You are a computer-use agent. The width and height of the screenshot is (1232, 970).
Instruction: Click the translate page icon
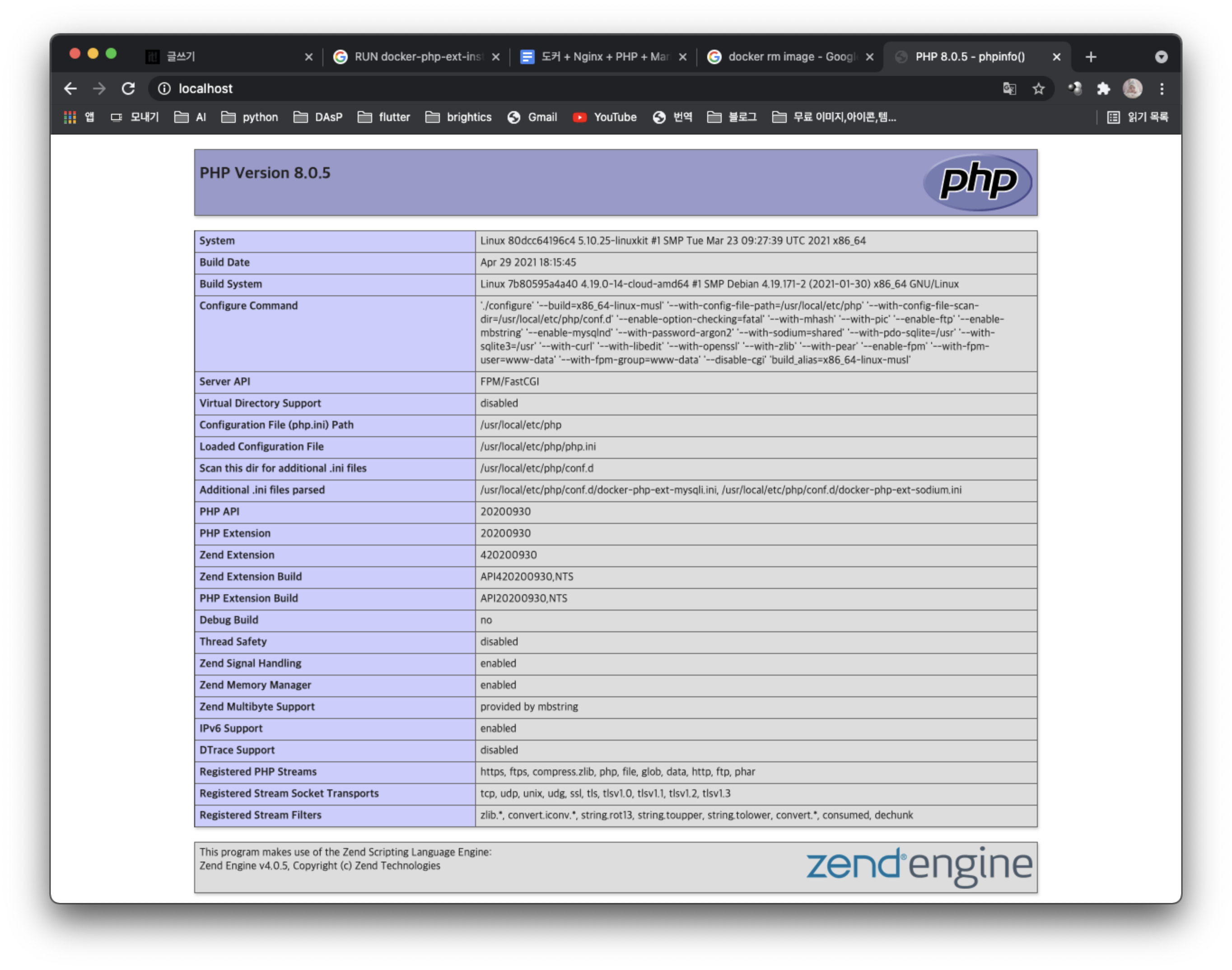click(x=1009, y=89)
